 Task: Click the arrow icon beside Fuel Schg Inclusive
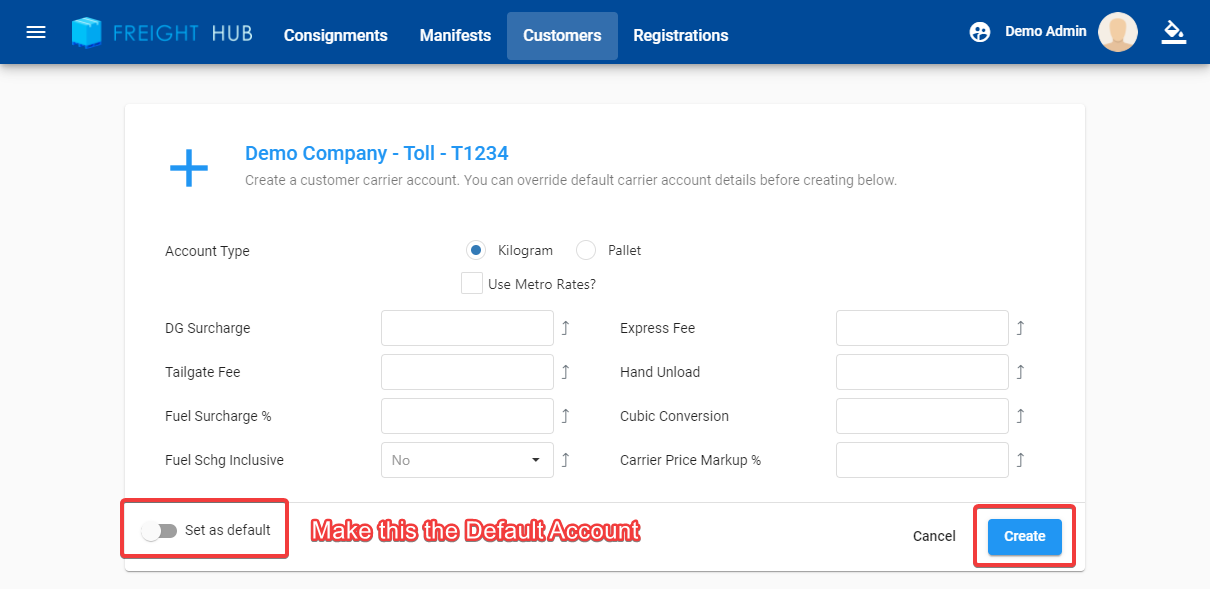point(565,460)
